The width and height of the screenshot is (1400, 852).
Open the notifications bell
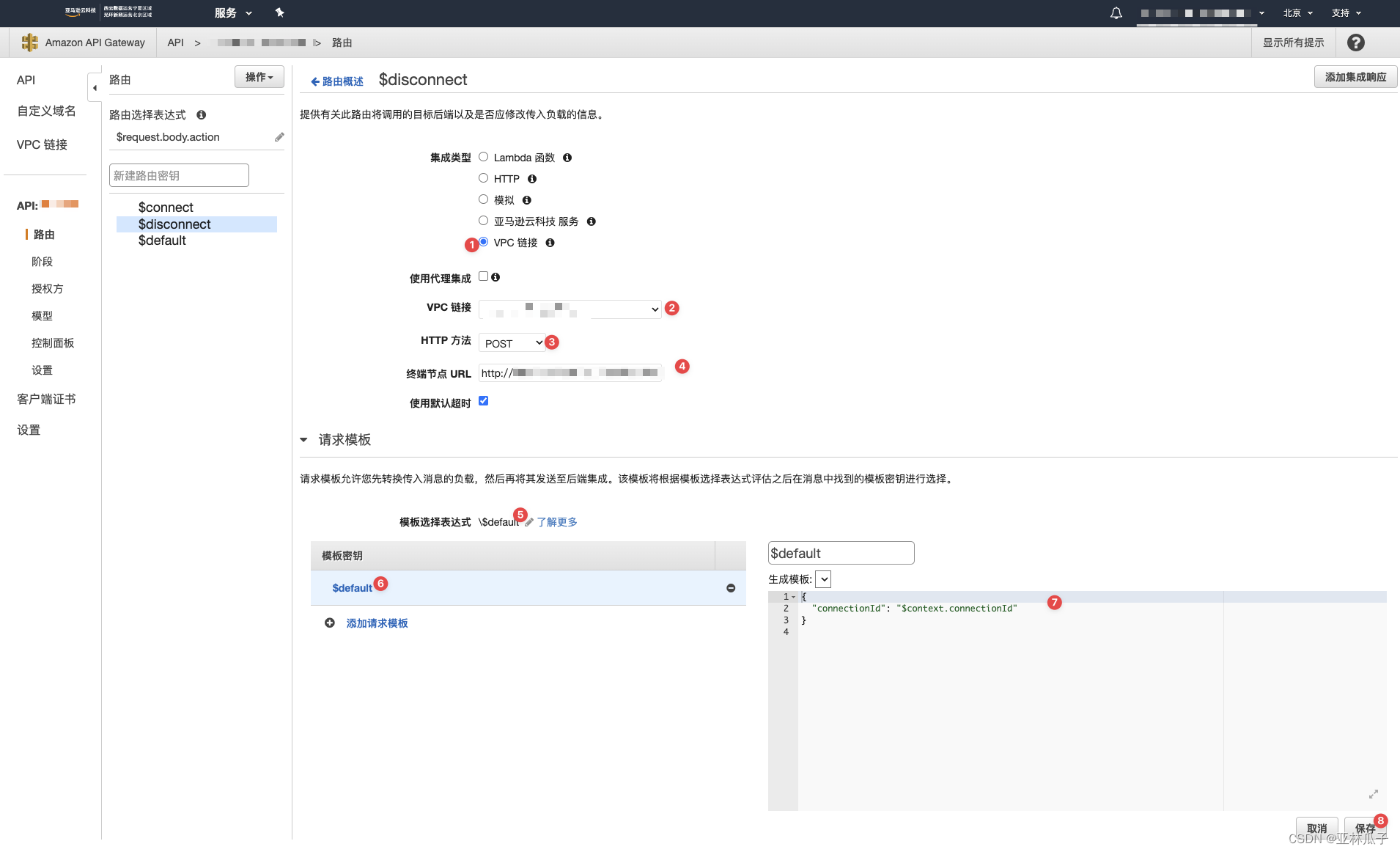point(1116,13)
